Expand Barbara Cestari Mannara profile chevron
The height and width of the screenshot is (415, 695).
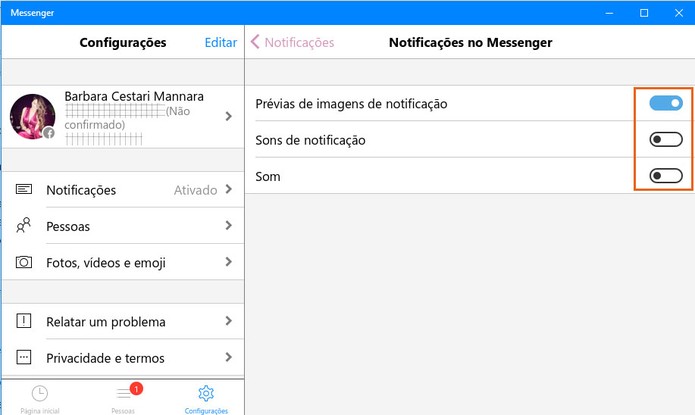229,116
